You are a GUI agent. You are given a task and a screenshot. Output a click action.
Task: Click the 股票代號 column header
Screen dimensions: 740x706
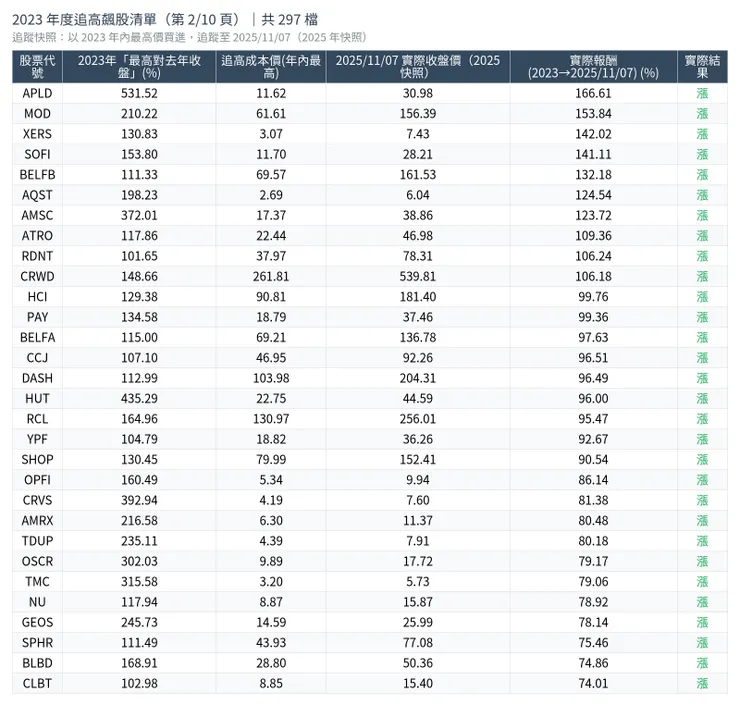point(37,67)
